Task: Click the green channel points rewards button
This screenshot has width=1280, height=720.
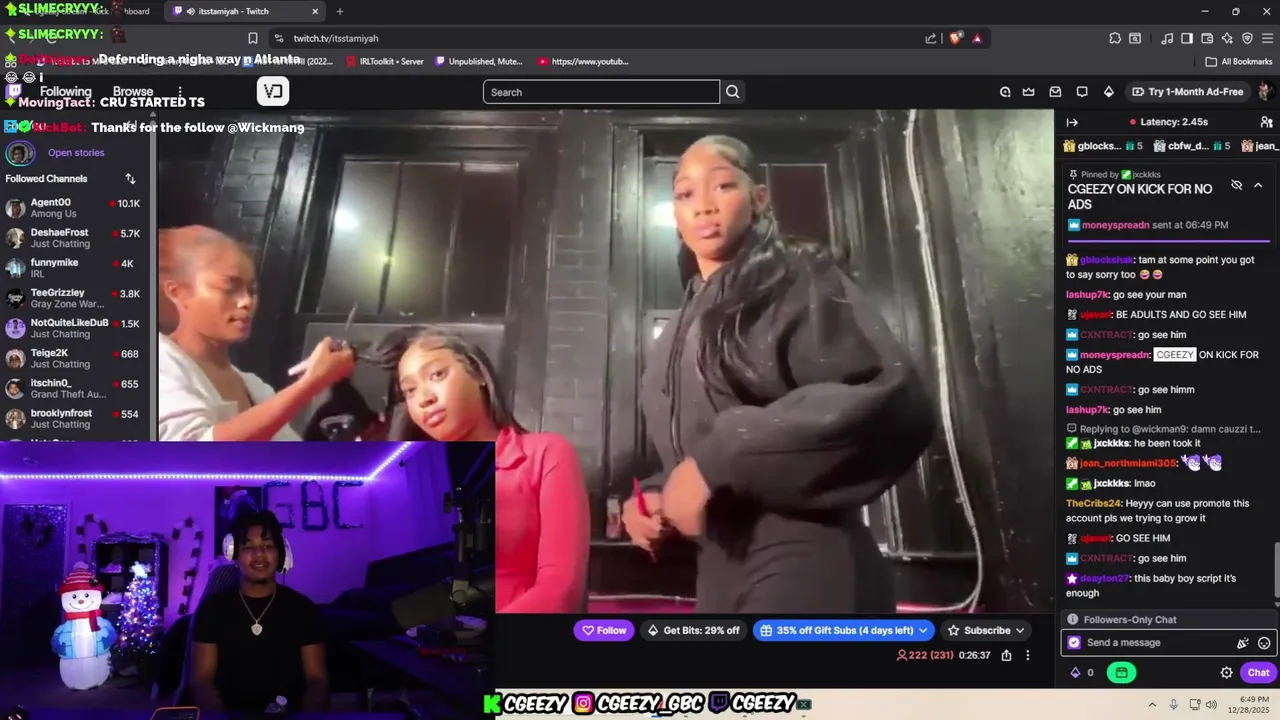Action: (1121, 673)
